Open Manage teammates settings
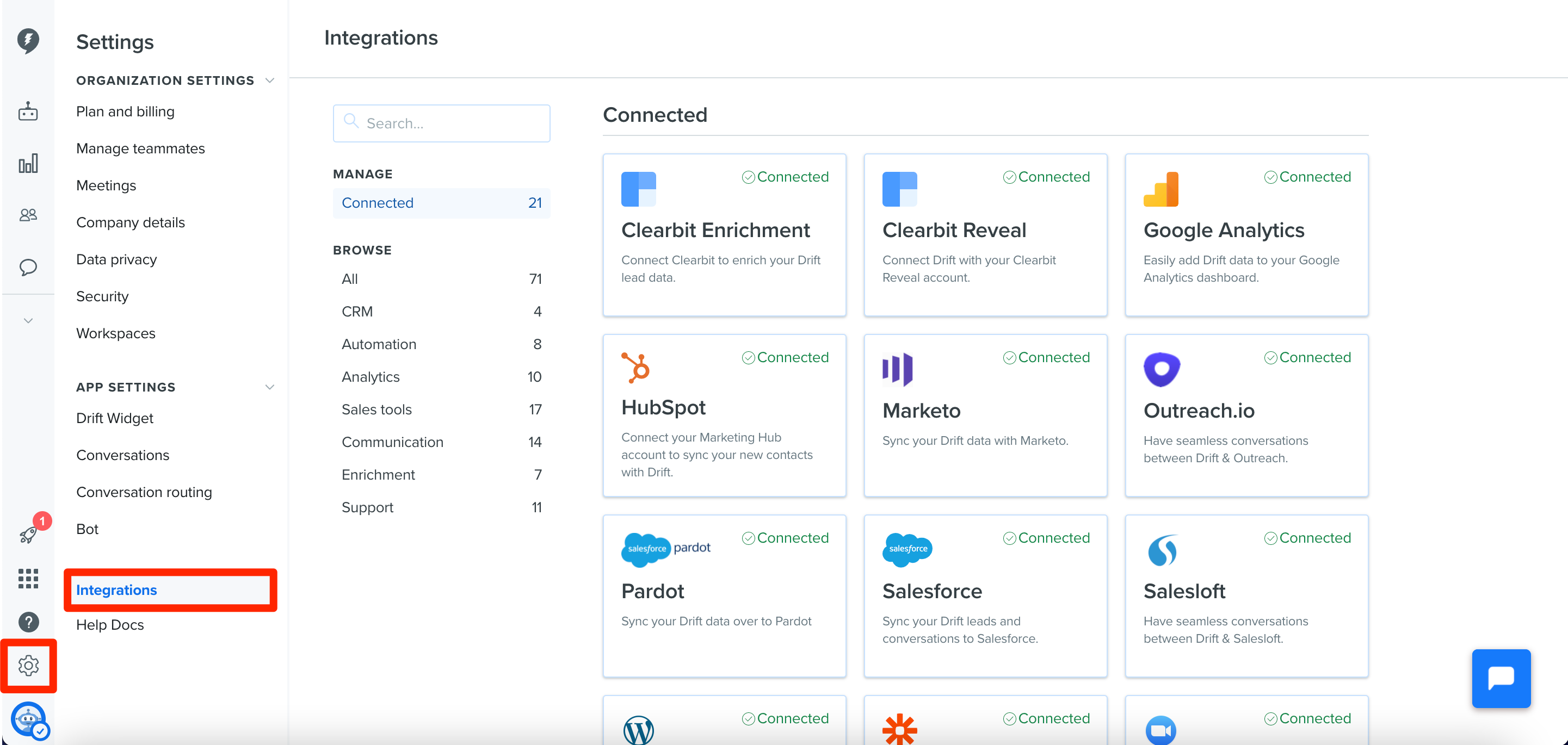Image resolution: width=1568 pixels, height=745 pixels. pos(140,148)
